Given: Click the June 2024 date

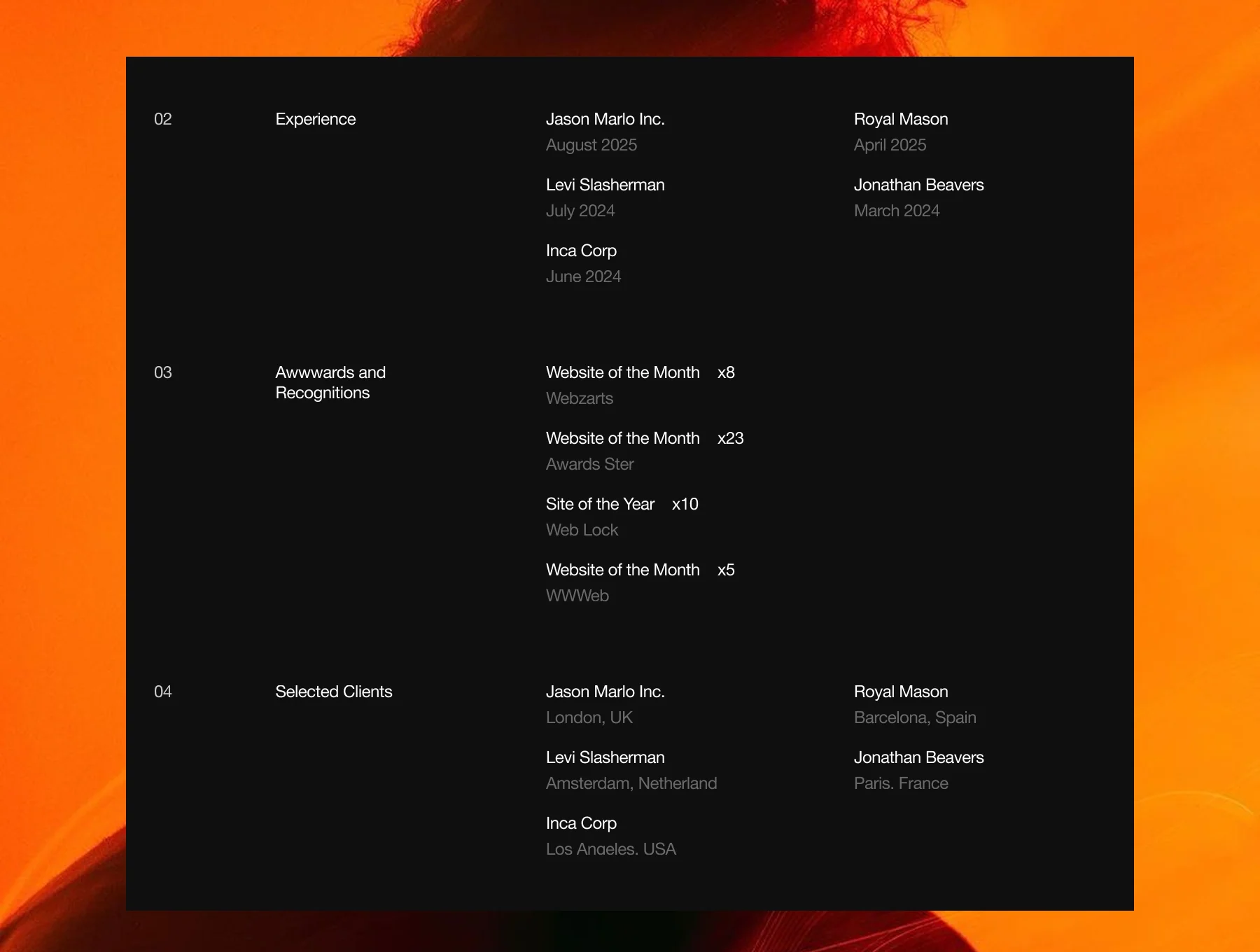Looking at the screenshot, I should 583,276.
